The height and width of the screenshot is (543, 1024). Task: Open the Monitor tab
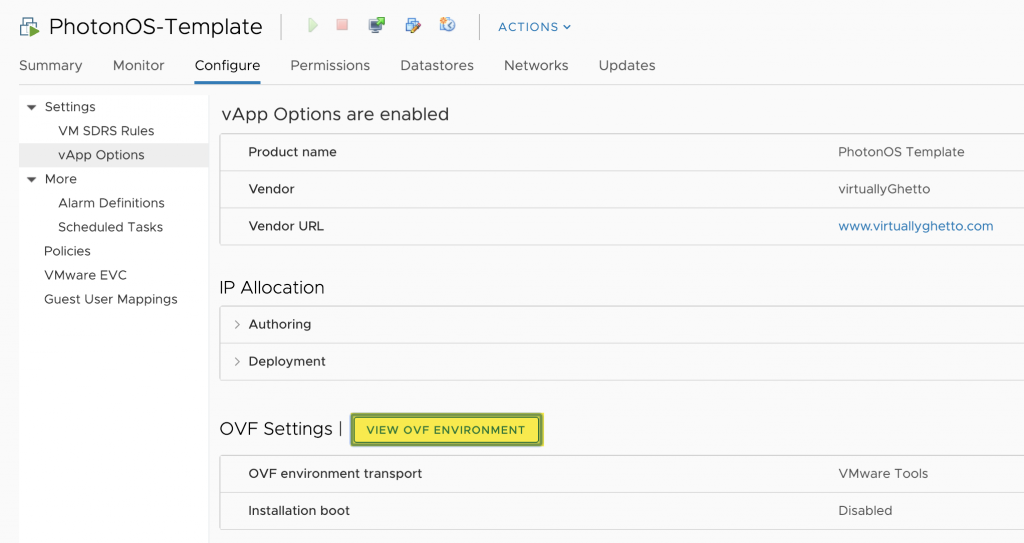point(138,65)
